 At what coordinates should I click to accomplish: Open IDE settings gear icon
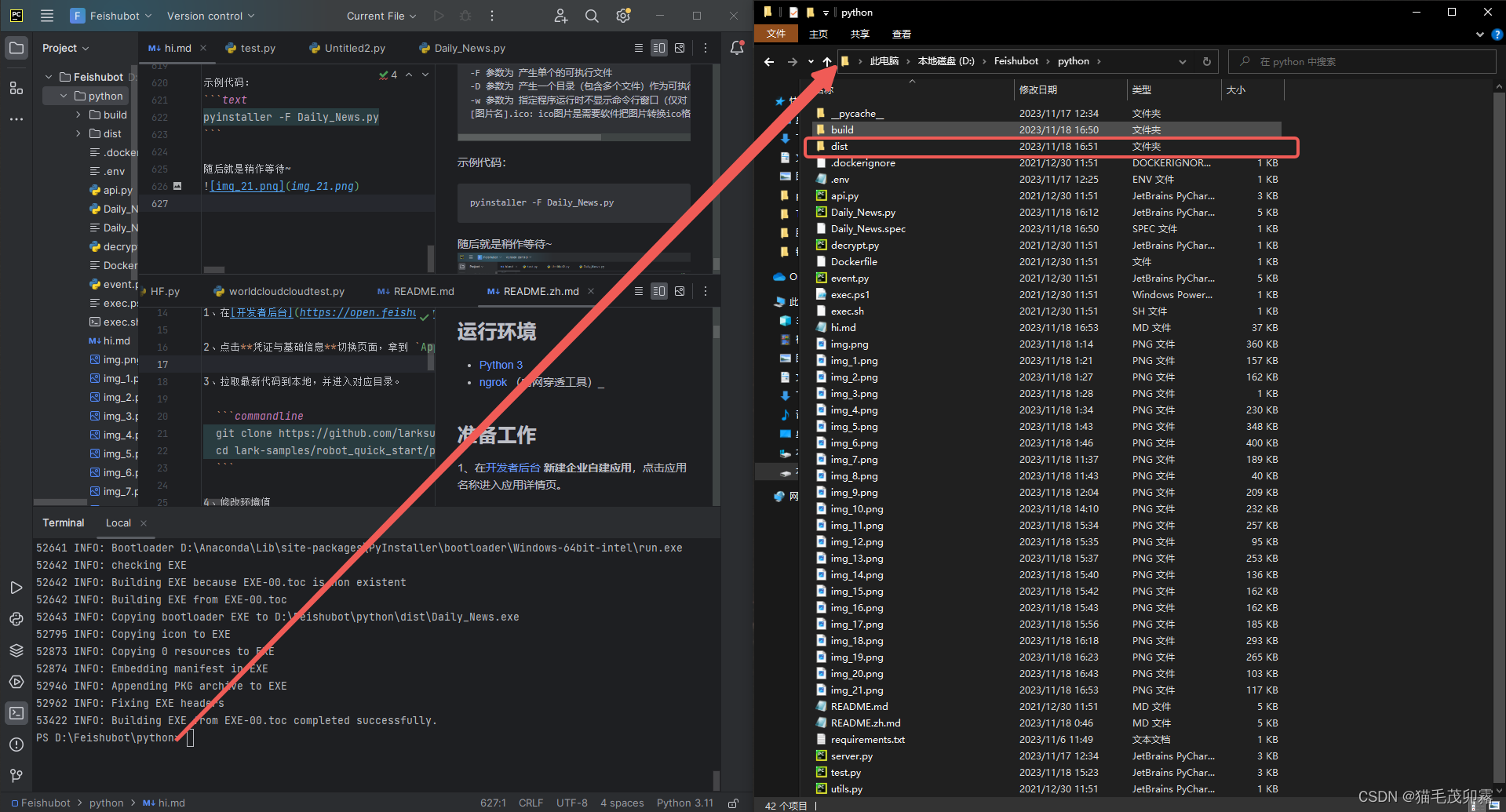coord(623,16)
